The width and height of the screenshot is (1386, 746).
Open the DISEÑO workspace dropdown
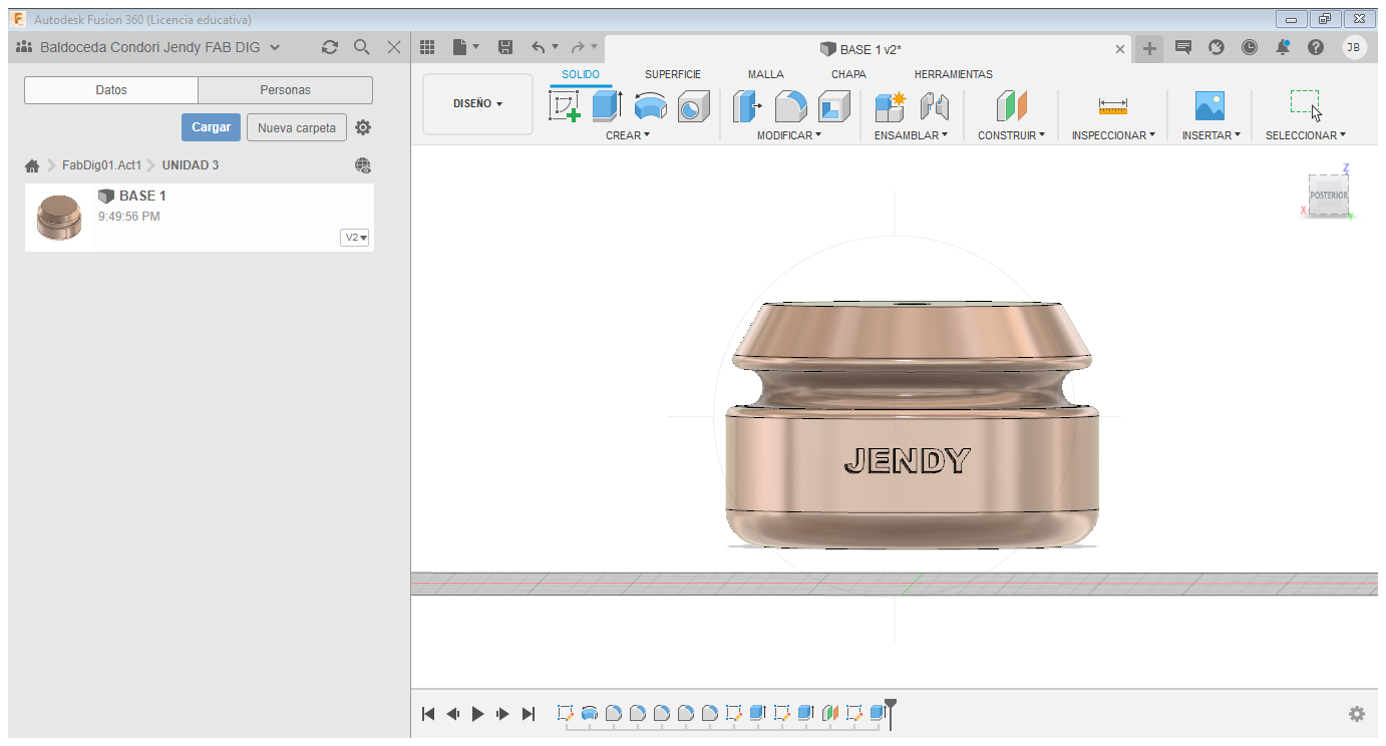pos(478,104)
